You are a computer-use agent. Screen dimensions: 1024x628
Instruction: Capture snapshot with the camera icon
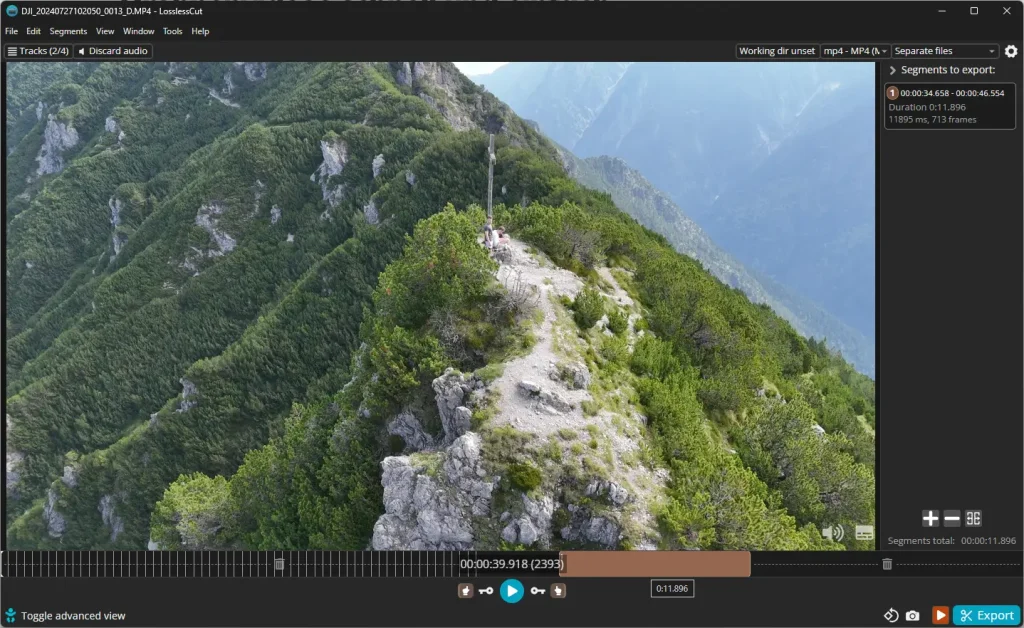[912, 616]
